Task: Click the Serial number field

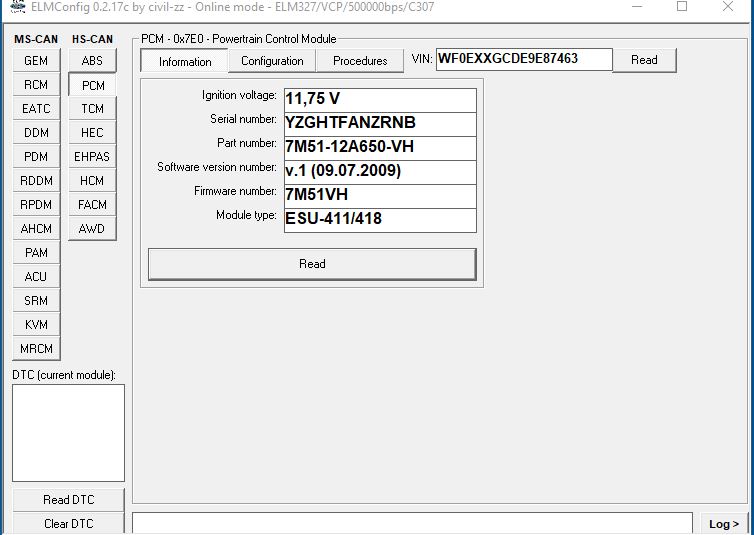Action: click(379, 123)
